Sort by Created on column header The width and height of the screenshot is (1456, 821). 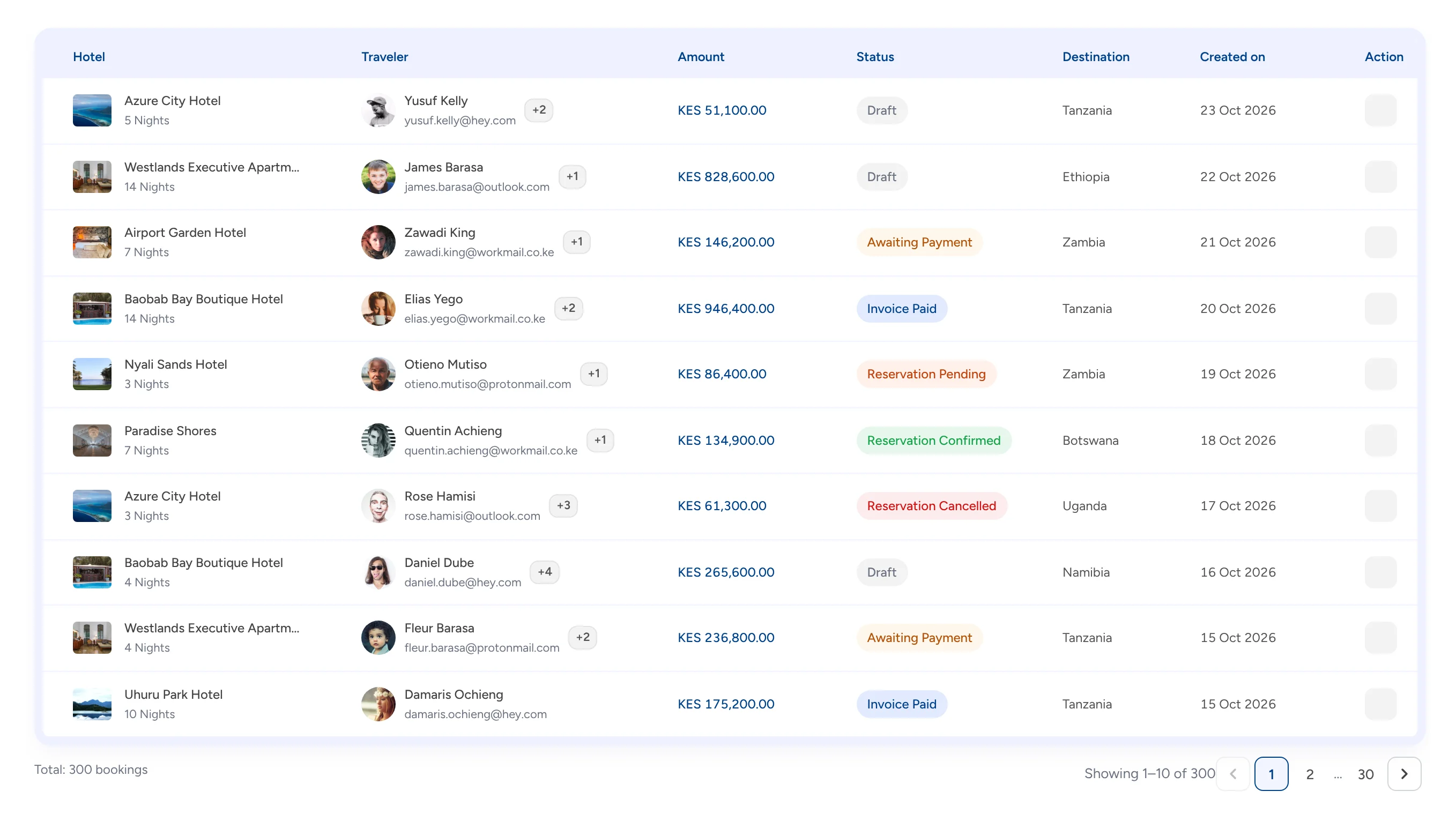tap(1232, 56)
